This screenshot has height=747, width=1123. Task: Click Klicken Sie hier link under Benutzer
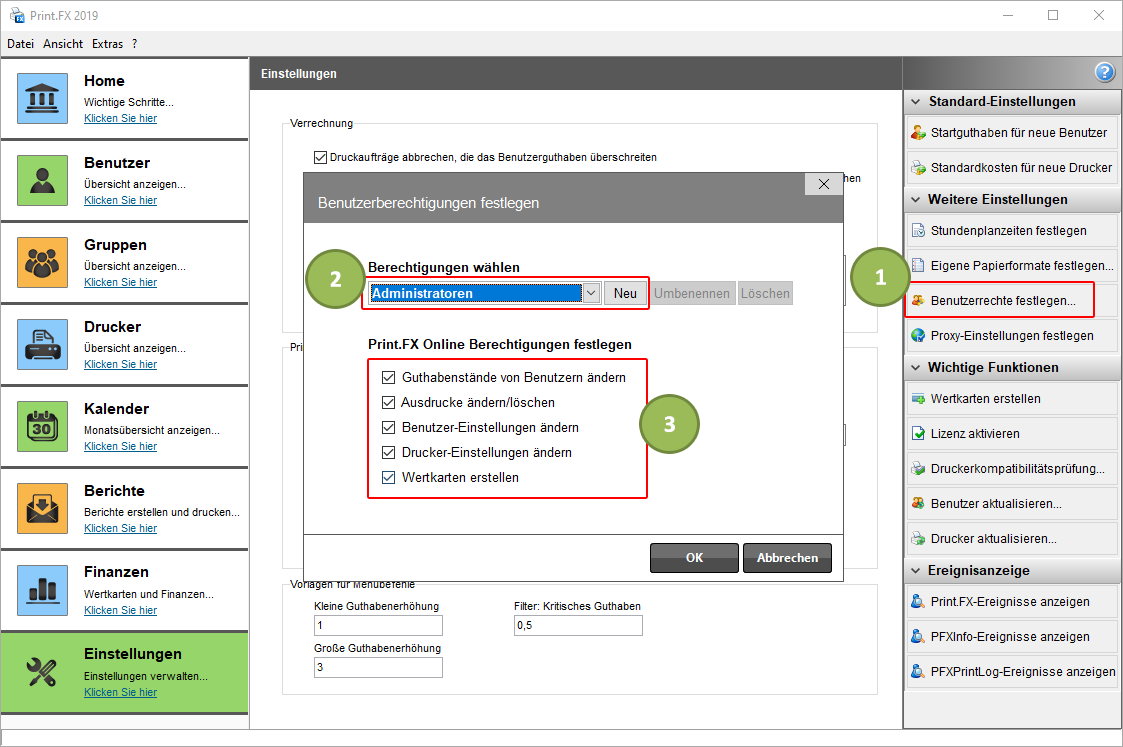pos(120,201)
